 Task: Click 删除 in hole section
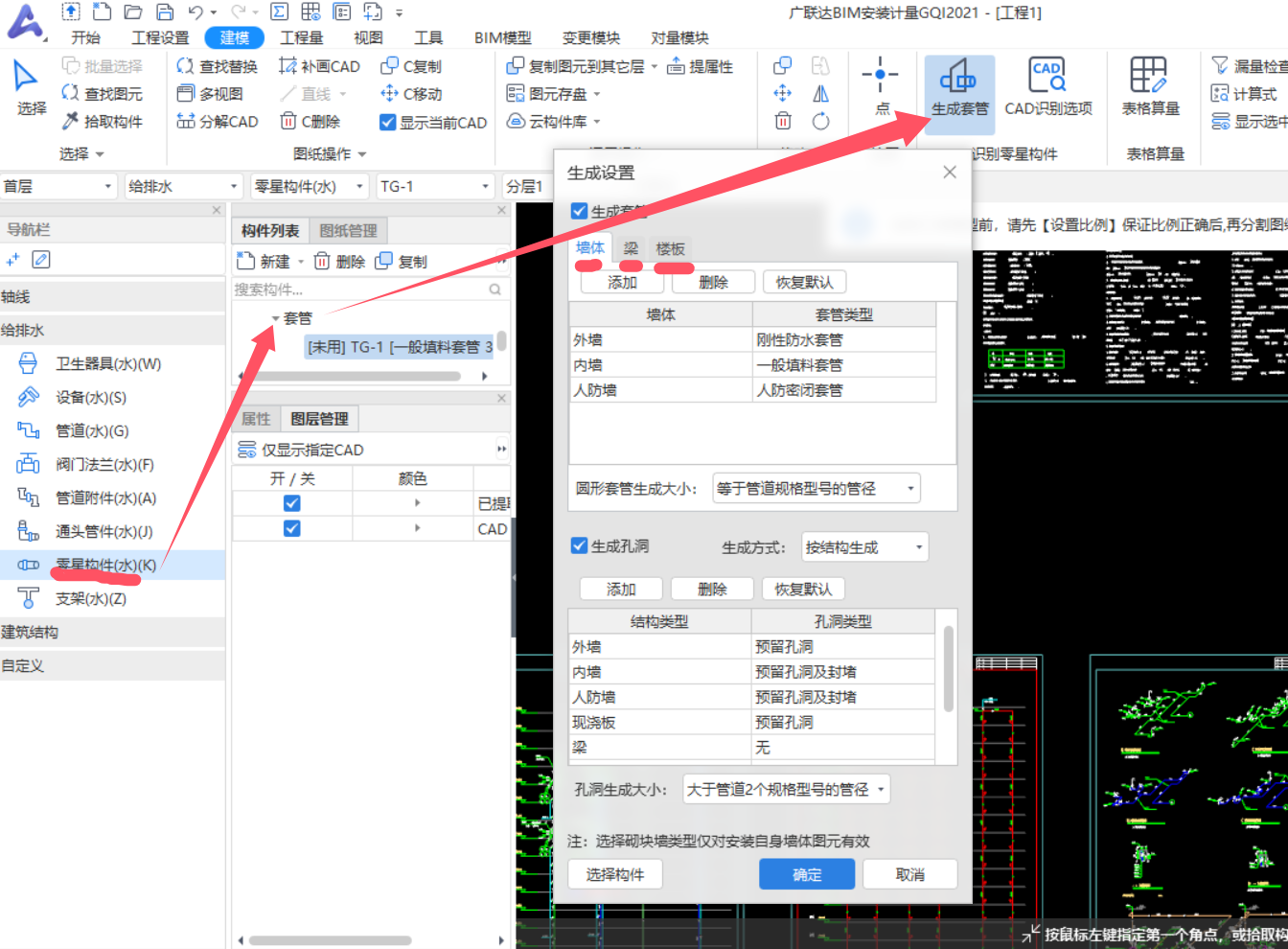coord(712,590)
